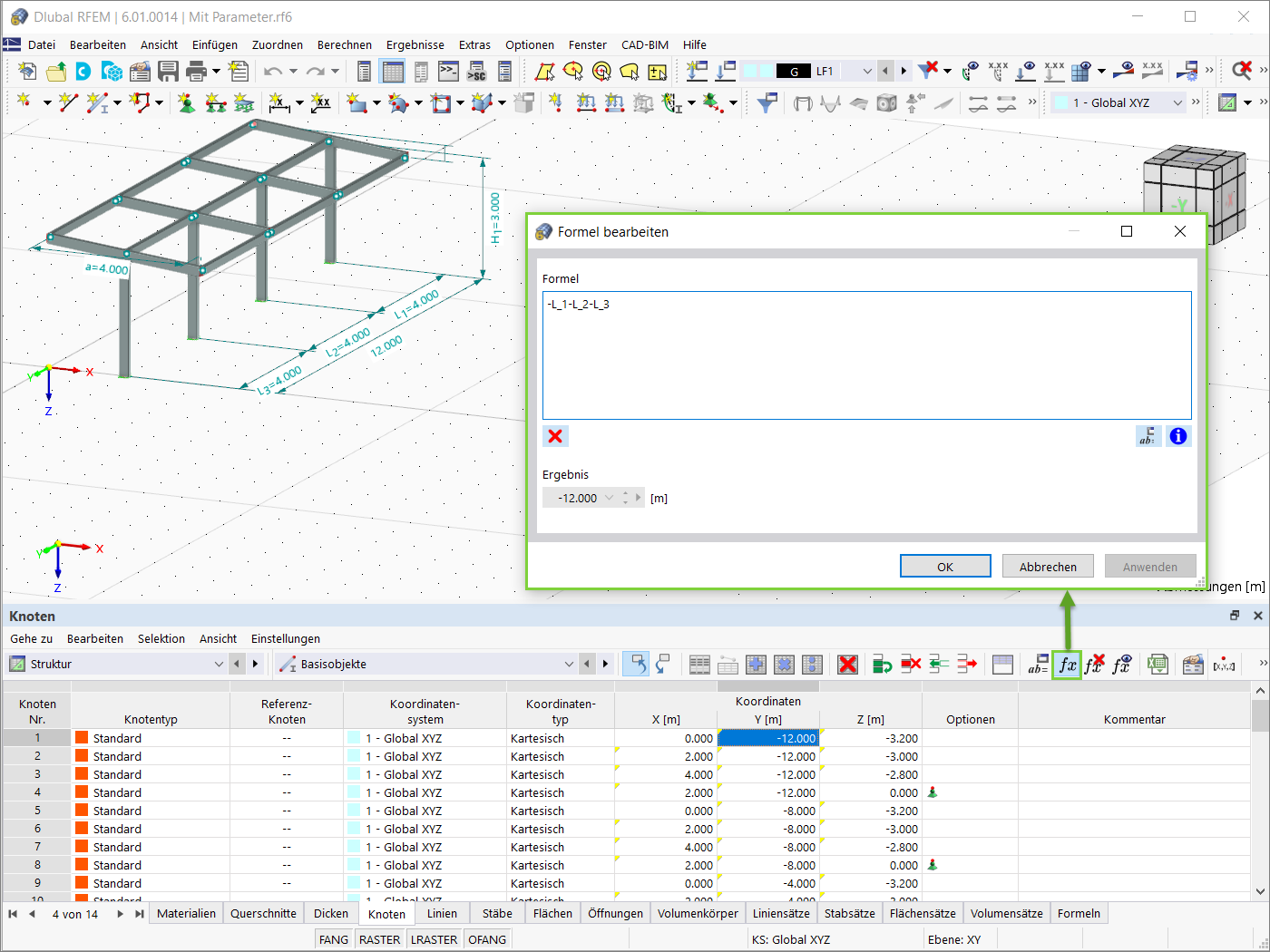Click the Redo arrow
Image resolution: width=1270 pixels, height=952 pixels.
pos(315,71)
